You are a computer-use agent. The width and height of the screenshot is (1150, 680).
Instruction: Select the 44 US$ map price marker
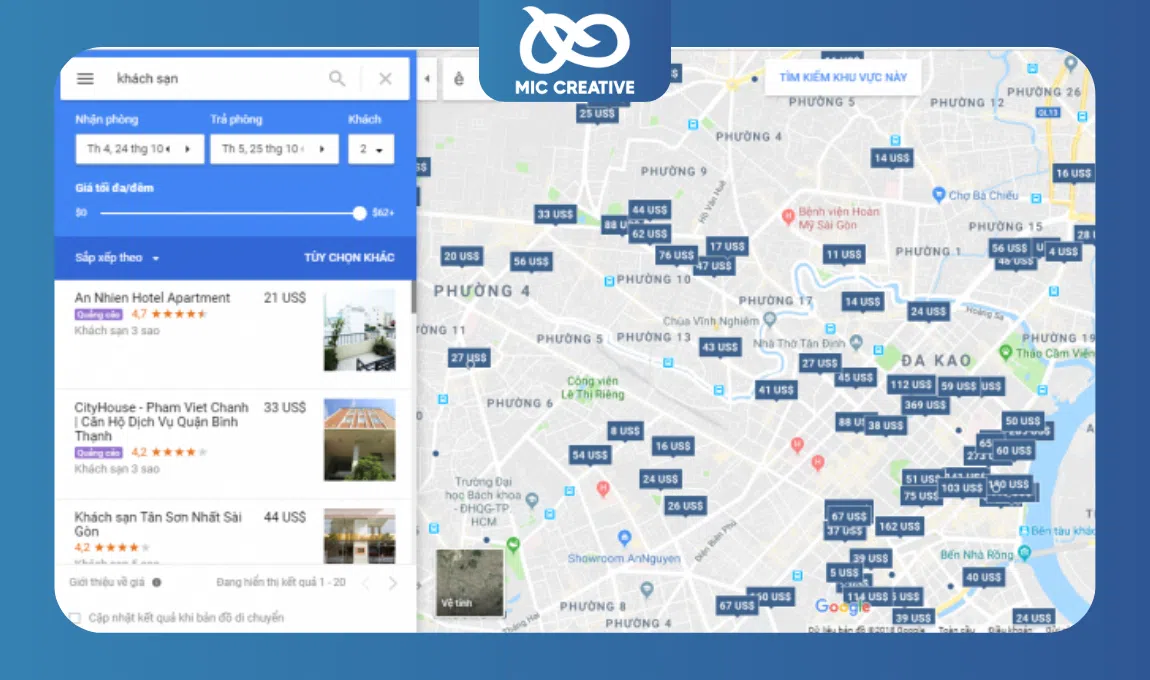pyautogui.click(x=649, y=210)
